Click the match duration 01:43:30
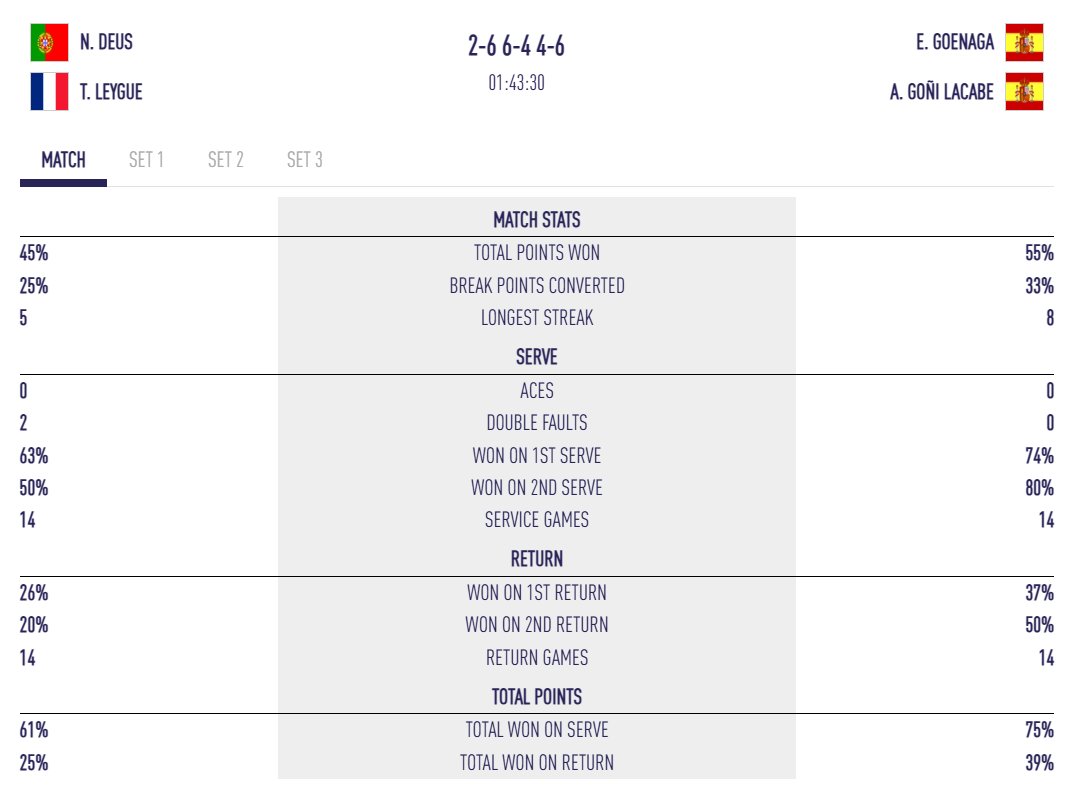The image size is (1072, 796). click(516, 83)
